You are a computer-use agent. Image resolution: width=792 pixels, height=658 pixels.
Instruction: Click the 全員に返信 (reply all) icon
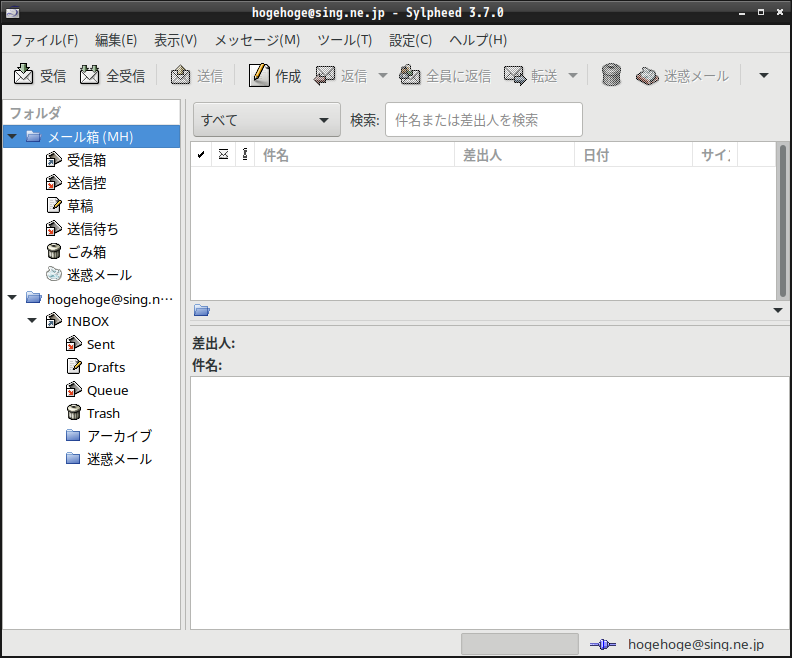click(x=409, y=75)
